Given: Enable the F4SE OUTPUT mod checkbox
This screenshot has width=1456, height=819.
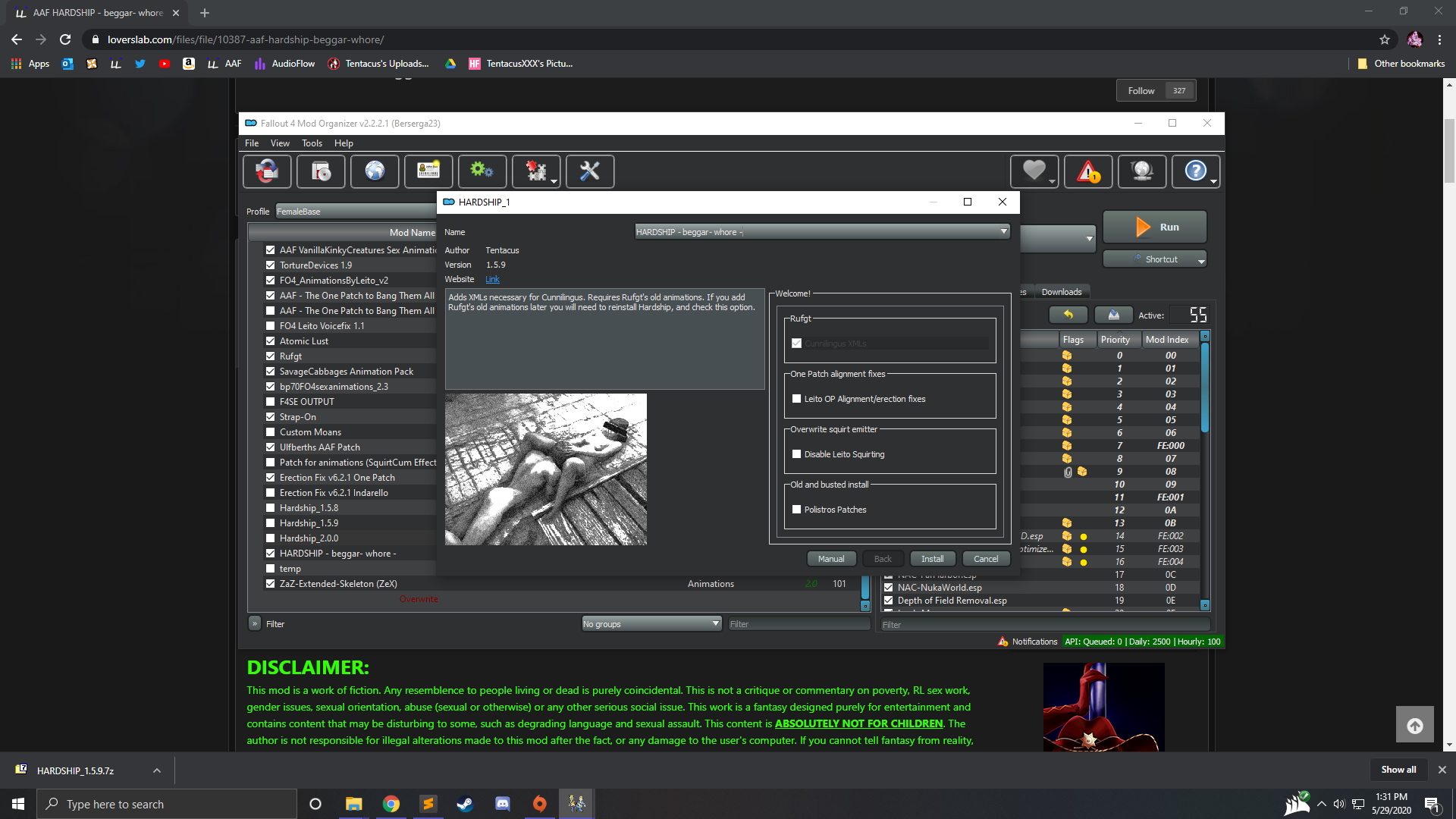Looking at the screenshot, I should click(x=270, y=402).
